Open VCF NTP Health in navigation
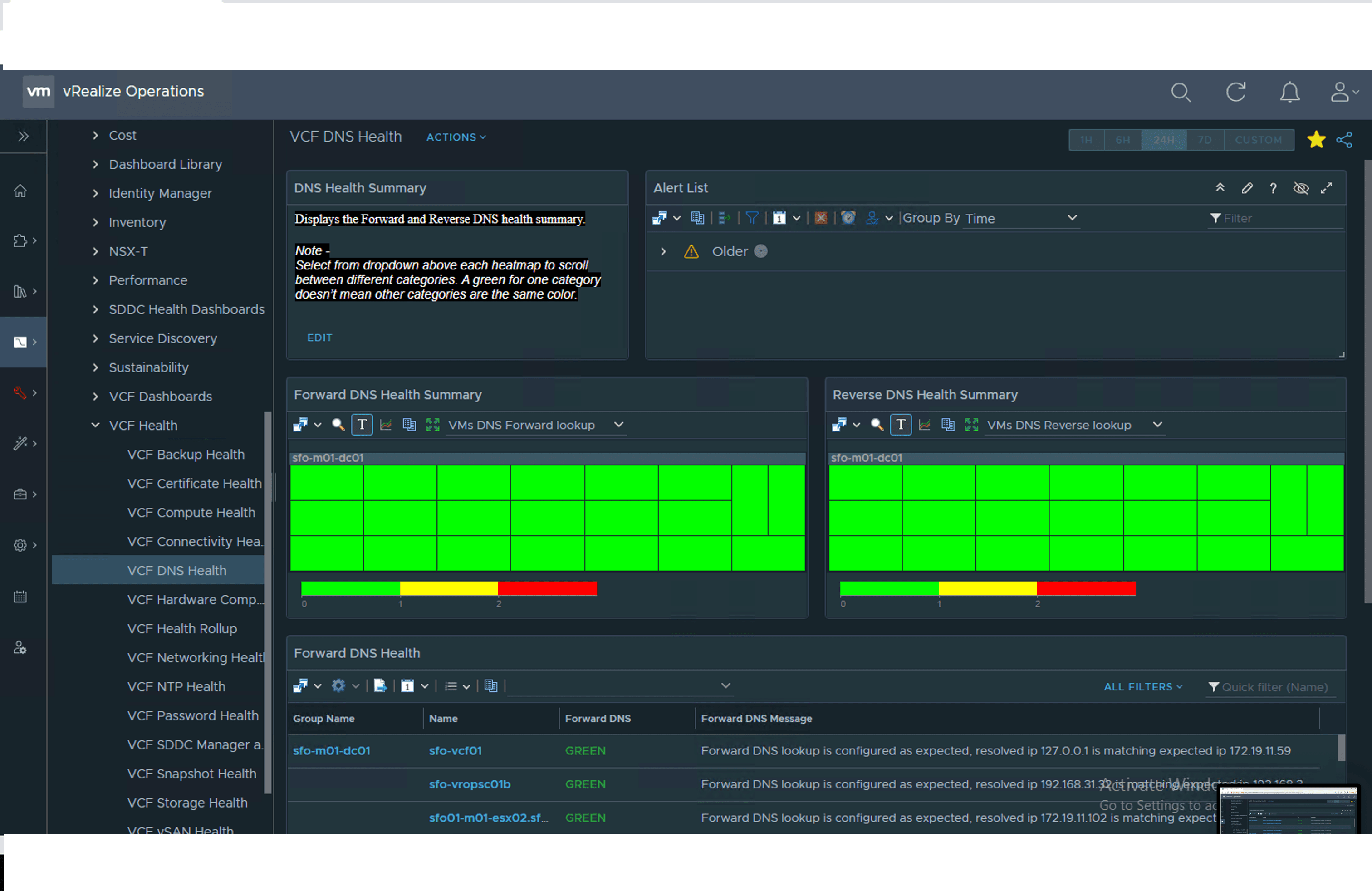The width and height of the screenshot is (1372, 891). pos(176,686)
